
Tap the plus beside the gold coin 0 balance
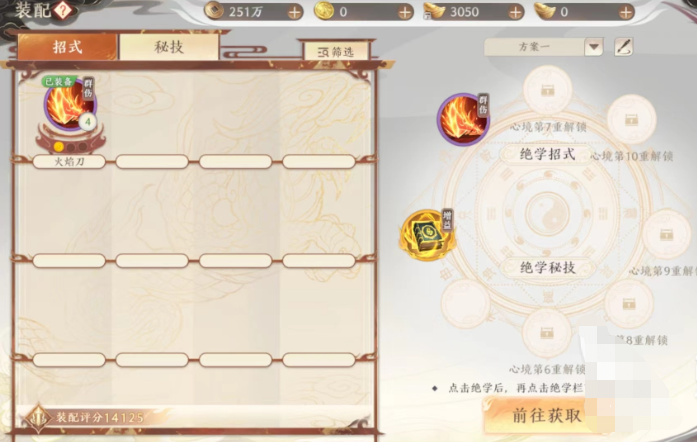[x=405, y=12]
